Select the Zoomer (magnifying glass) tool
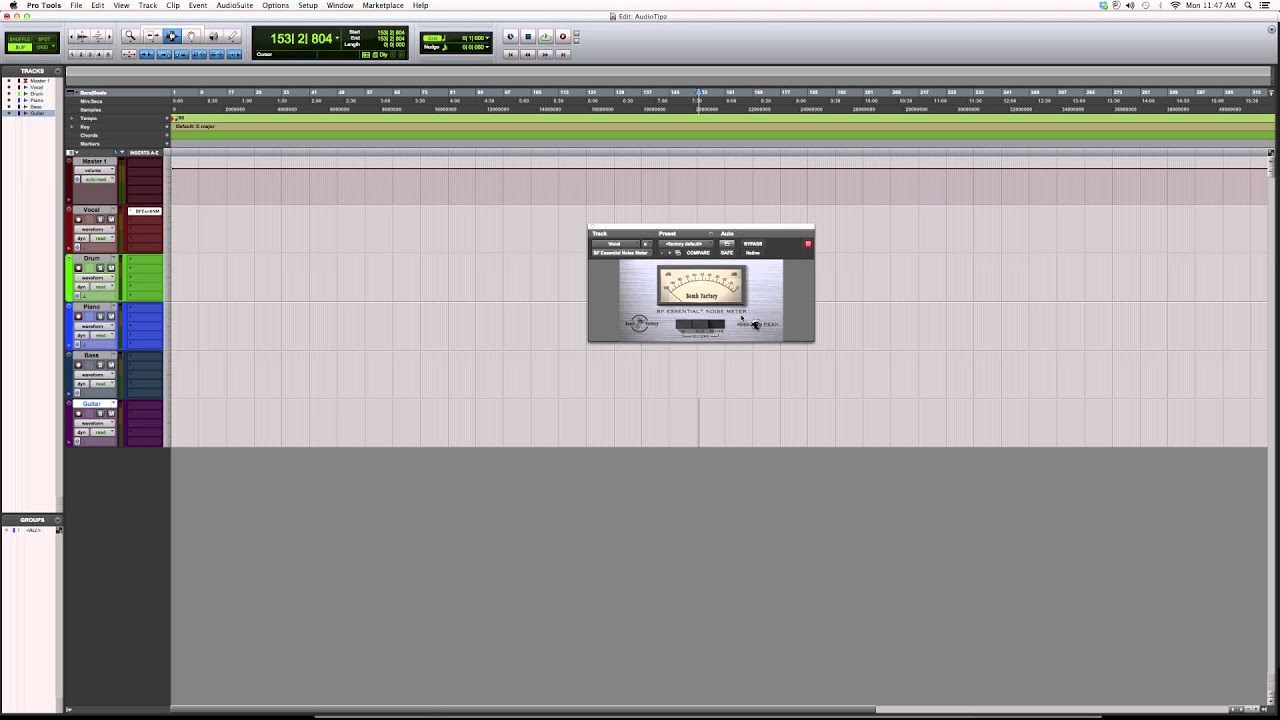This screenshot has width=1280, height=720. pyautogui.click(x=130, y=36)
